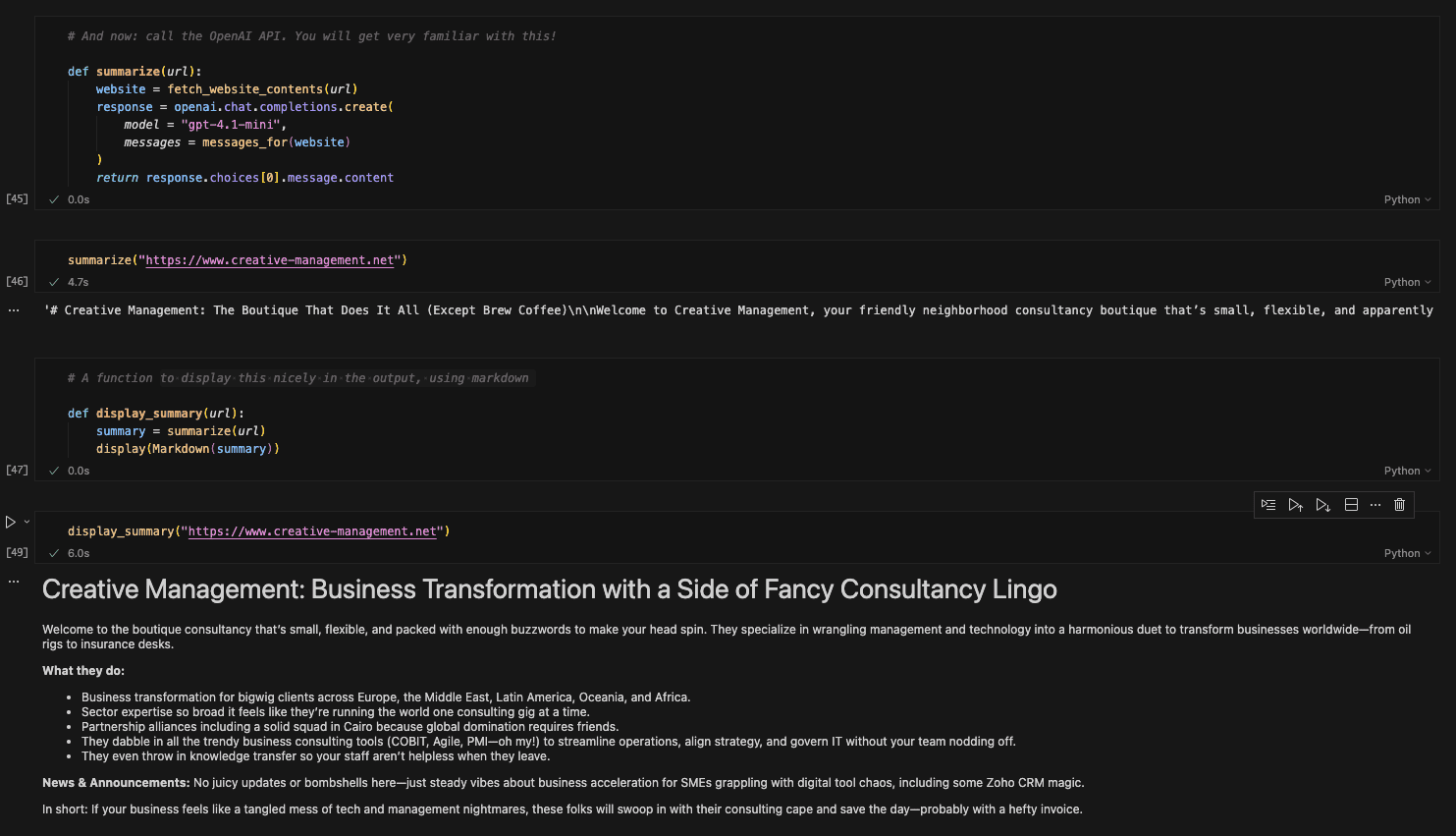Place cursor on the gpt-4.1-mini model string
Image resolution: width=1456 pixels, height=836 pixels.
pyautogui.click(x=233, y=125)
